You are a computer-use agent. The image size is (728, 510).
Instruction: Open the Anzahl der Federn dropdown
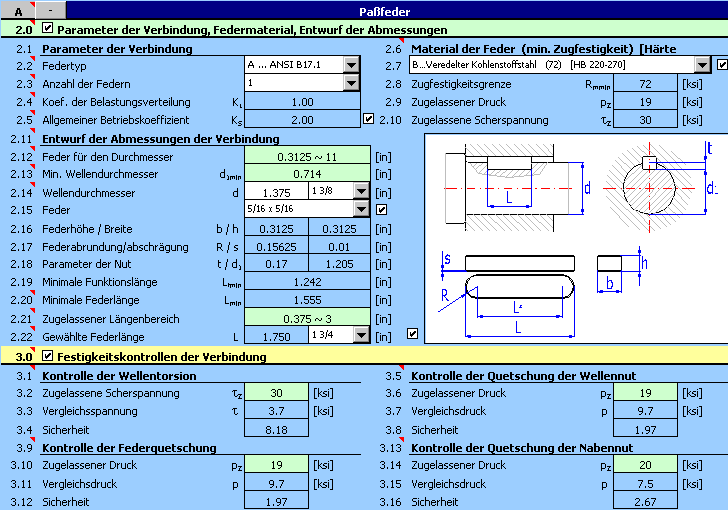[351, 83]
